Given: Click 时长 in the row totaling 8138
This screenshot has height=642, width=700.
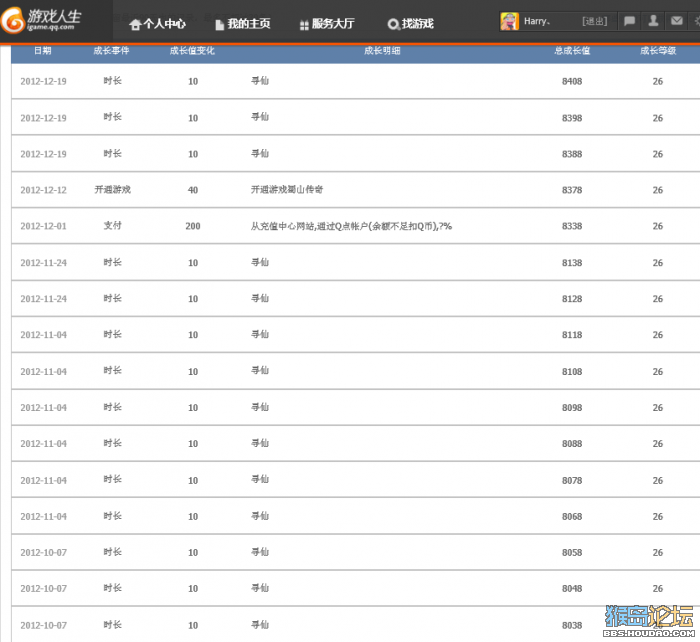Looking at the screenshot, I should click(x=112, y=262).
